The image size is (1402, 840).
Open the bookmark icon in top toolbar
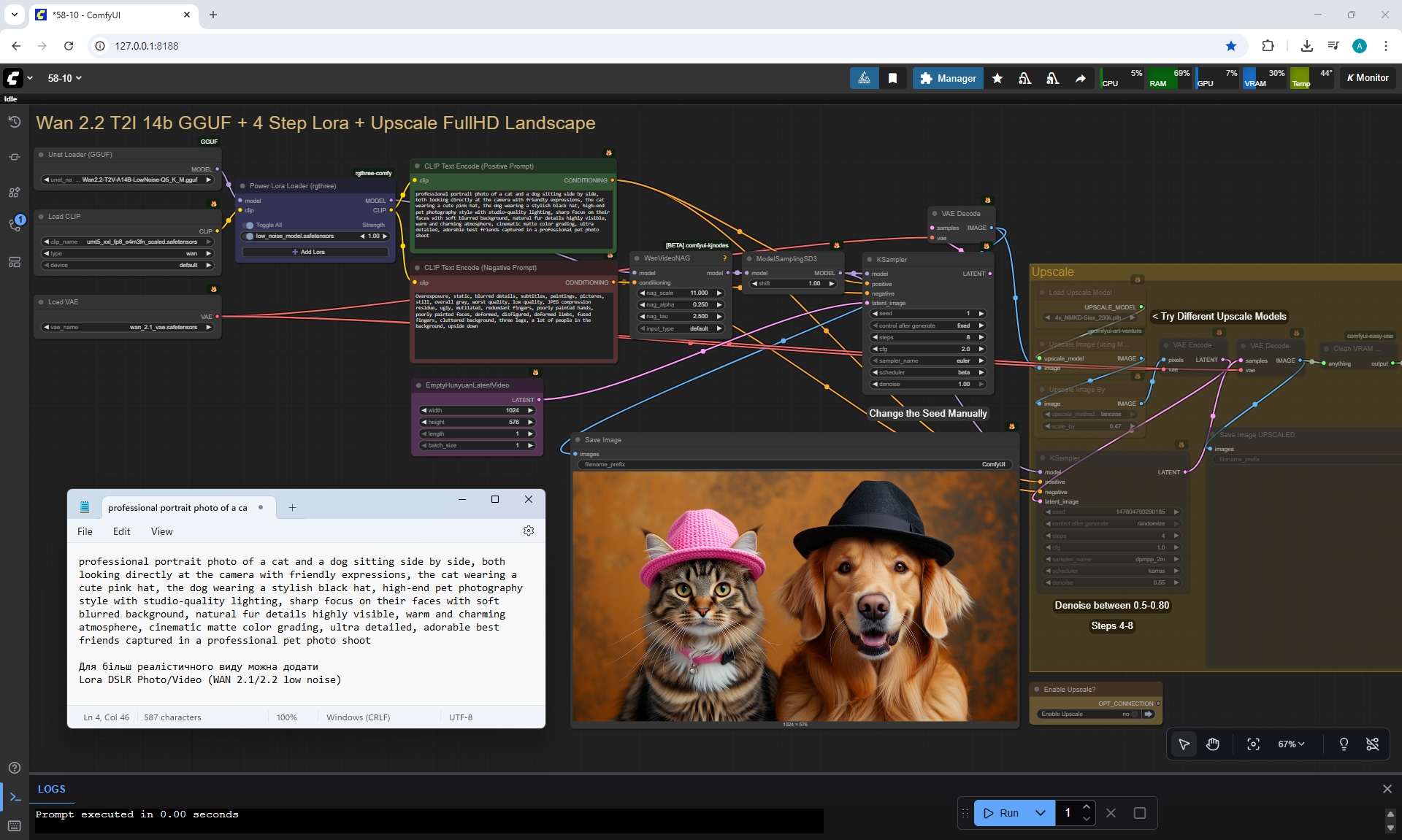(892, 78)
